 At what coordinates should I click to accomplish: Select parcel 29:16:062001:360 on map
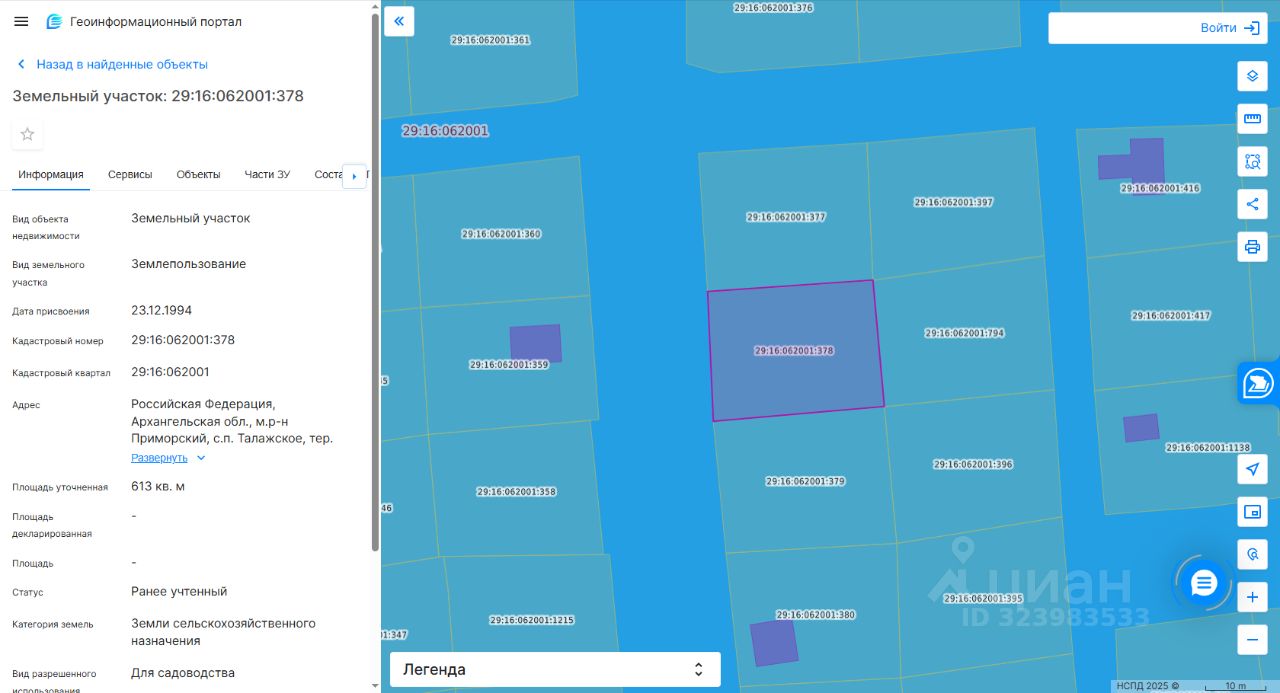pyautogui.click(x=501, y=234)
